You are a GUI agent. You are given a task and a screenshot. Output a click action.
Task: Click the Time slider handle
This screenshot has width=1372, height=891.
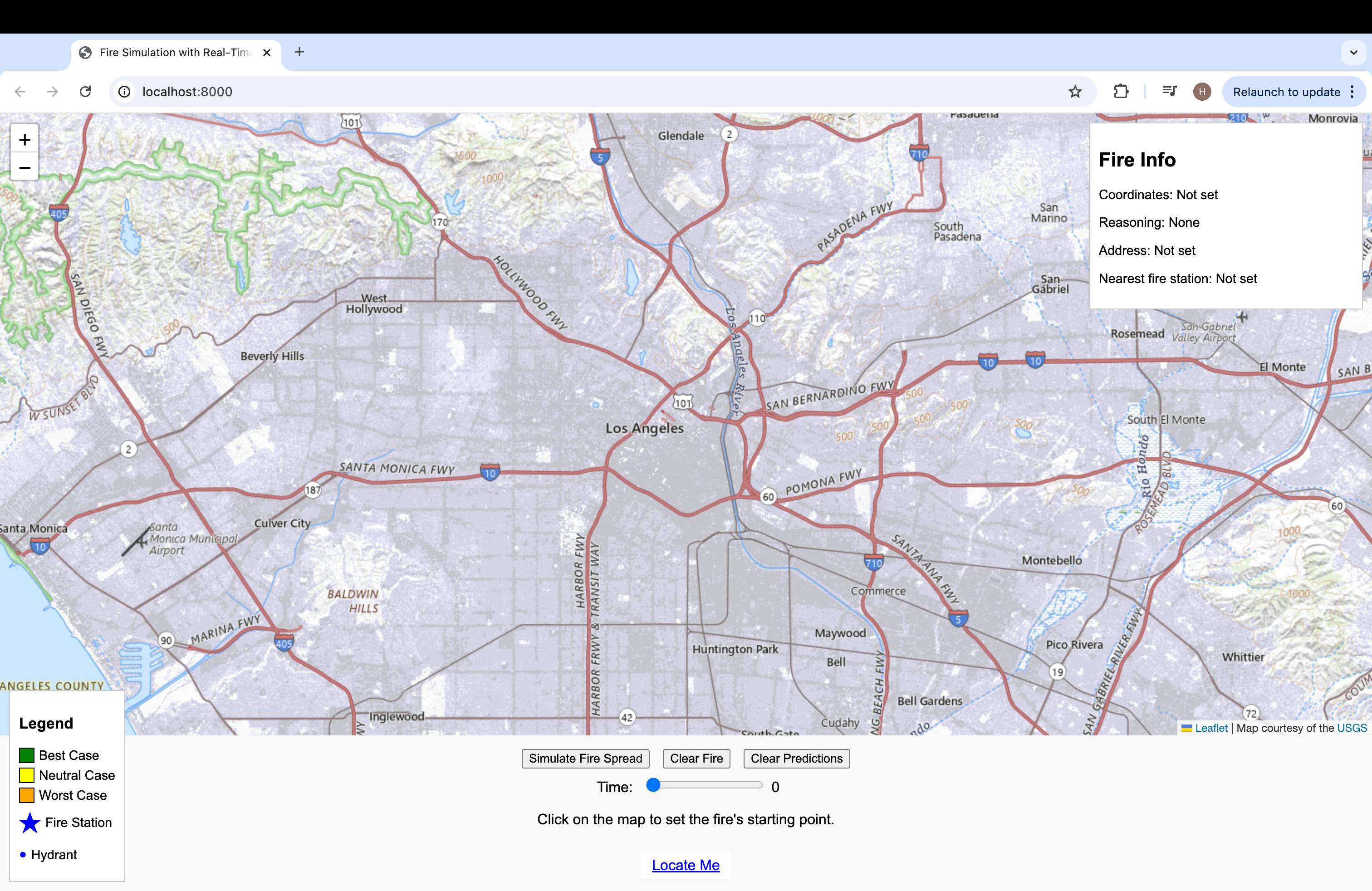click(653, 785)
